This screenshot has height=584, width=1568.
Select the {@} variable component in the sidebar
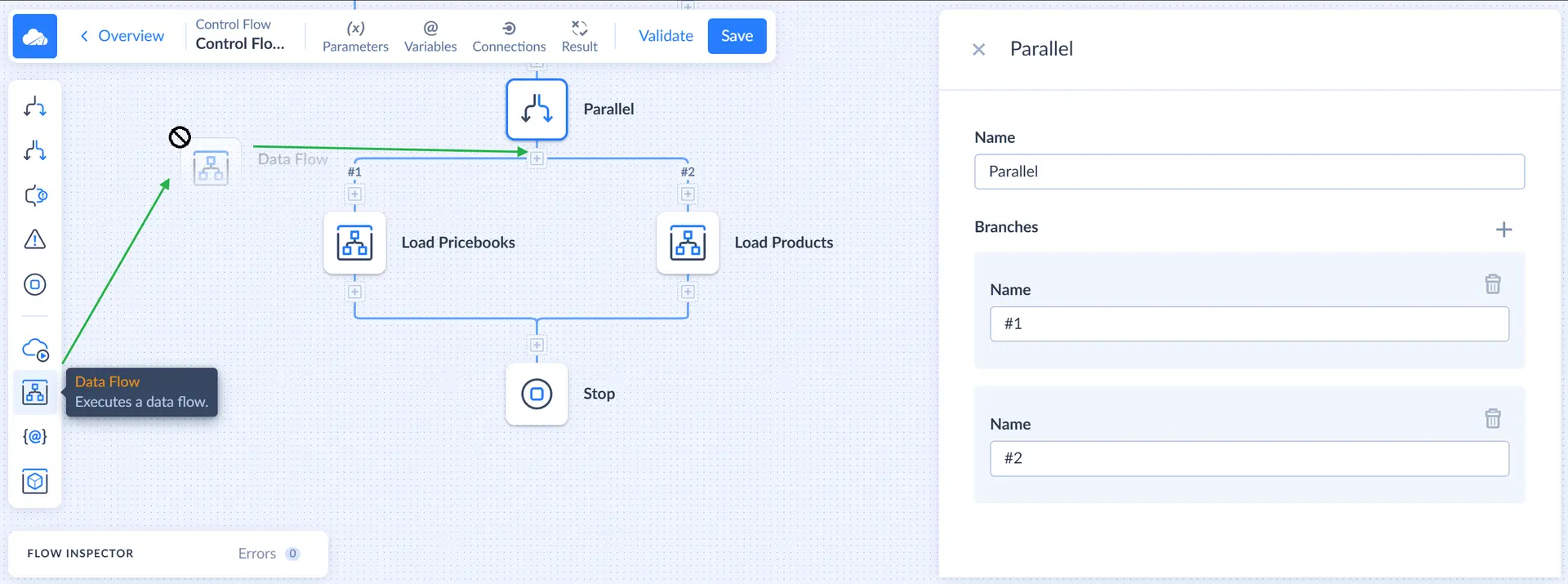pos(35,437)
